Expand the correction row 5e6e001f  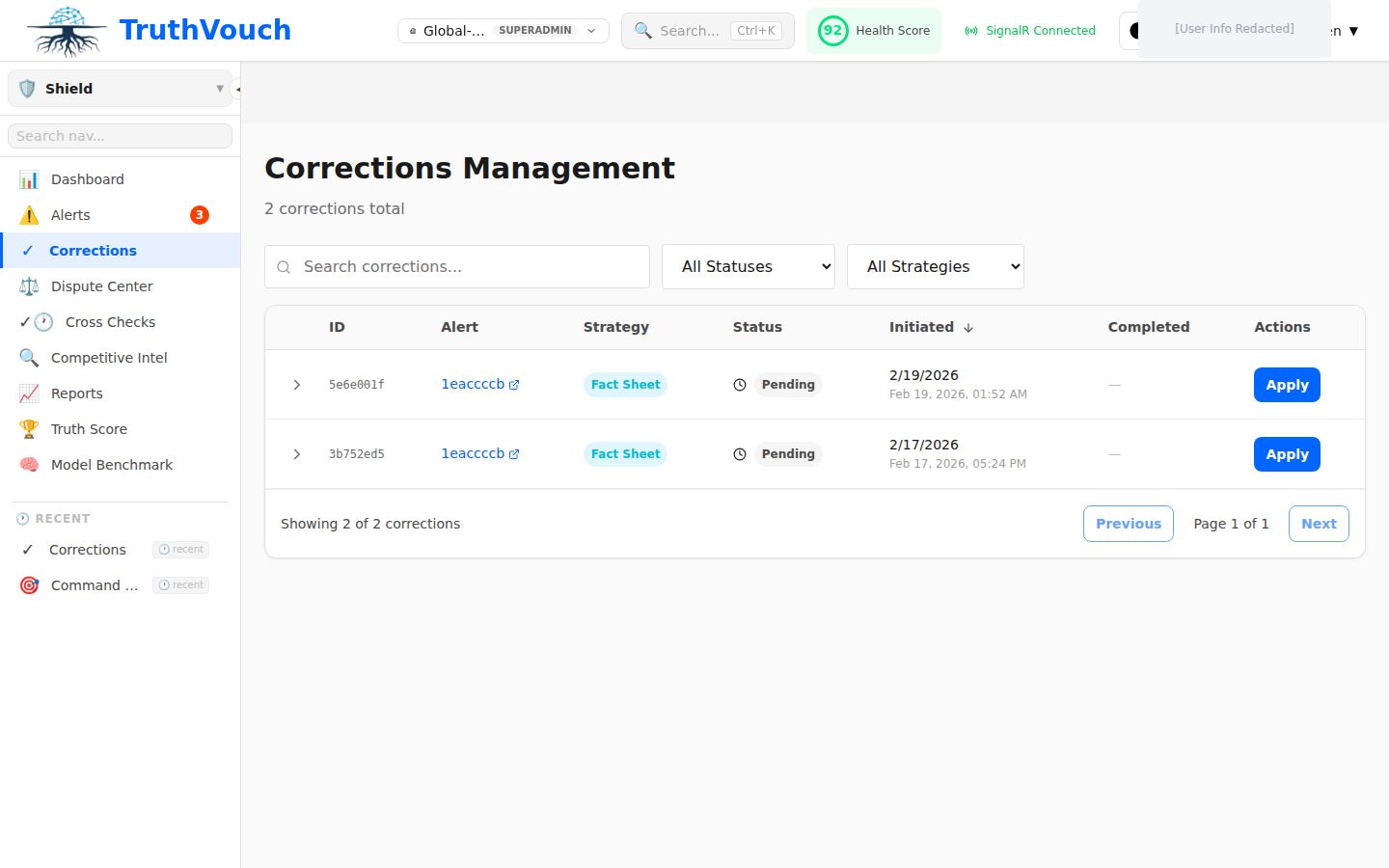pos(297,384)
